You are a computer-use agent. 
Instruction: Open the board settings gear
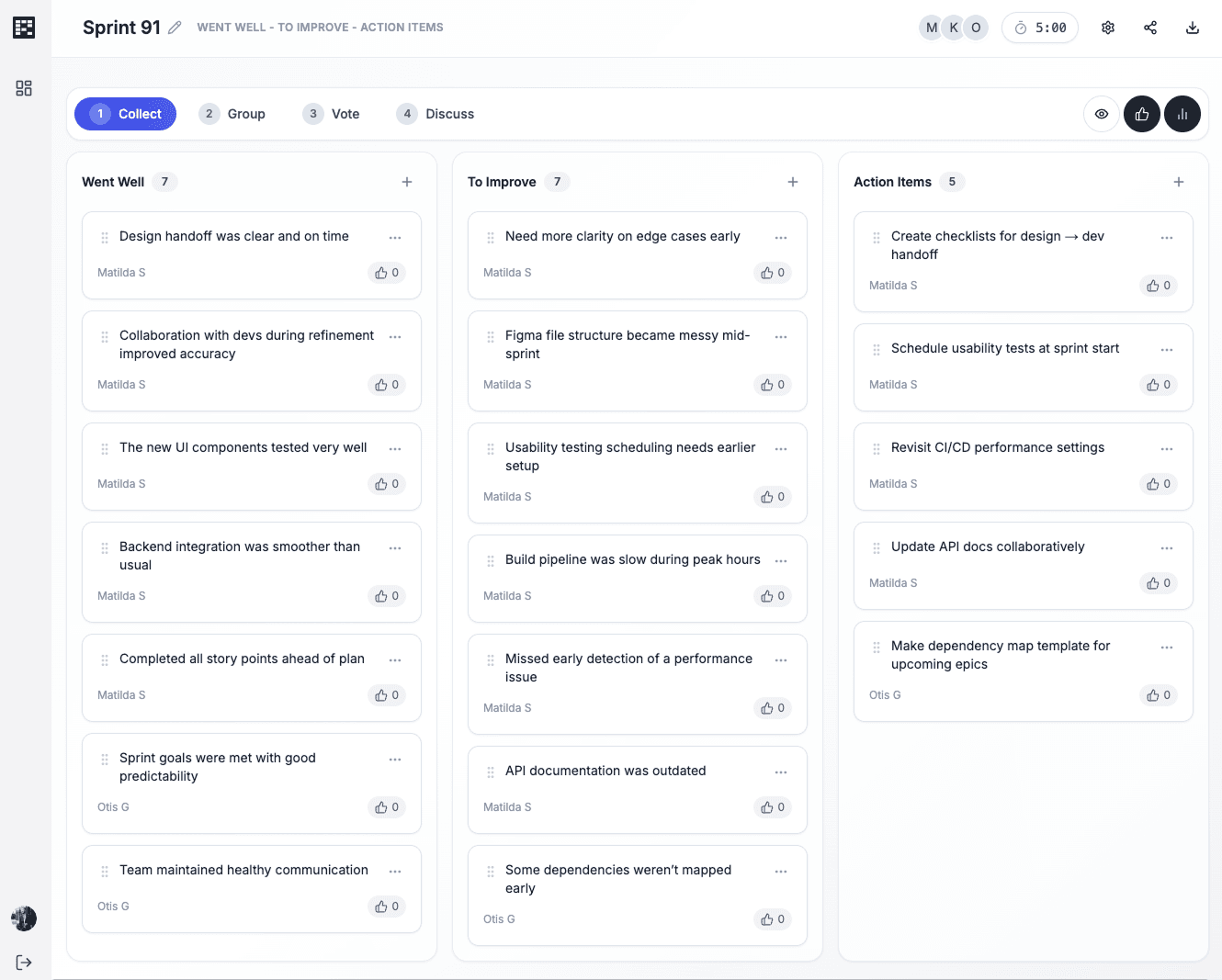(x=1108, y=28)
